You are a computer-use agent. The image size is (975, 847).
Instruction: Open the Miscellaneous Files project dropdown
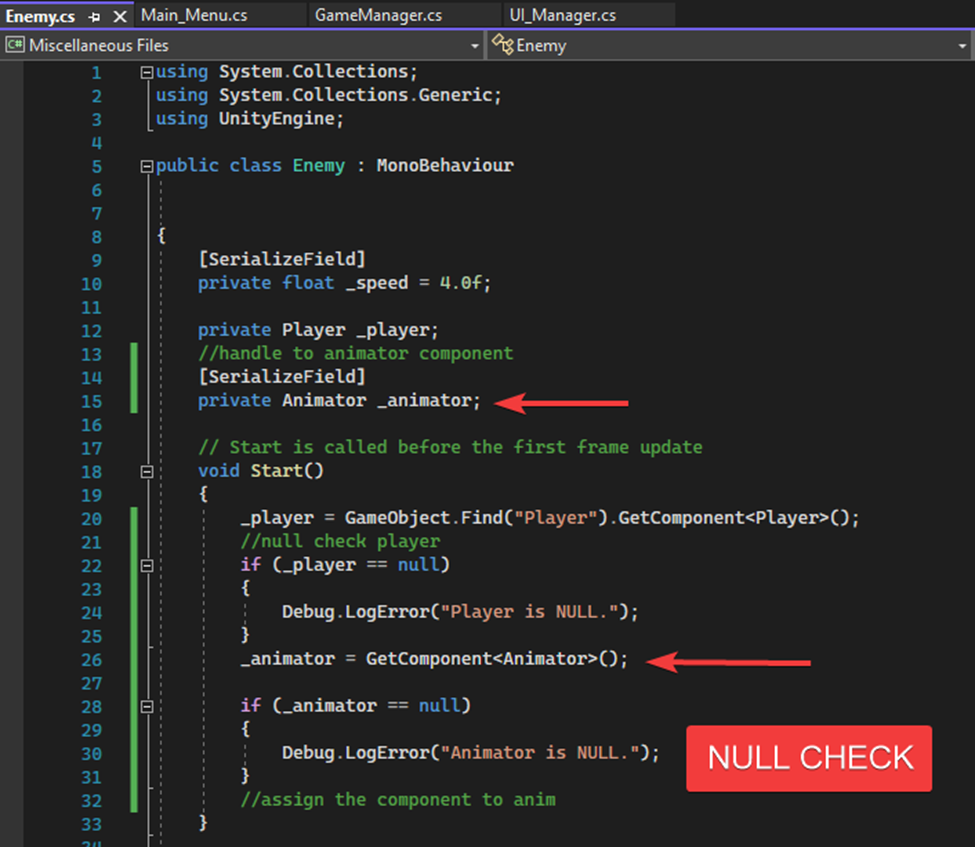(477, 45)
